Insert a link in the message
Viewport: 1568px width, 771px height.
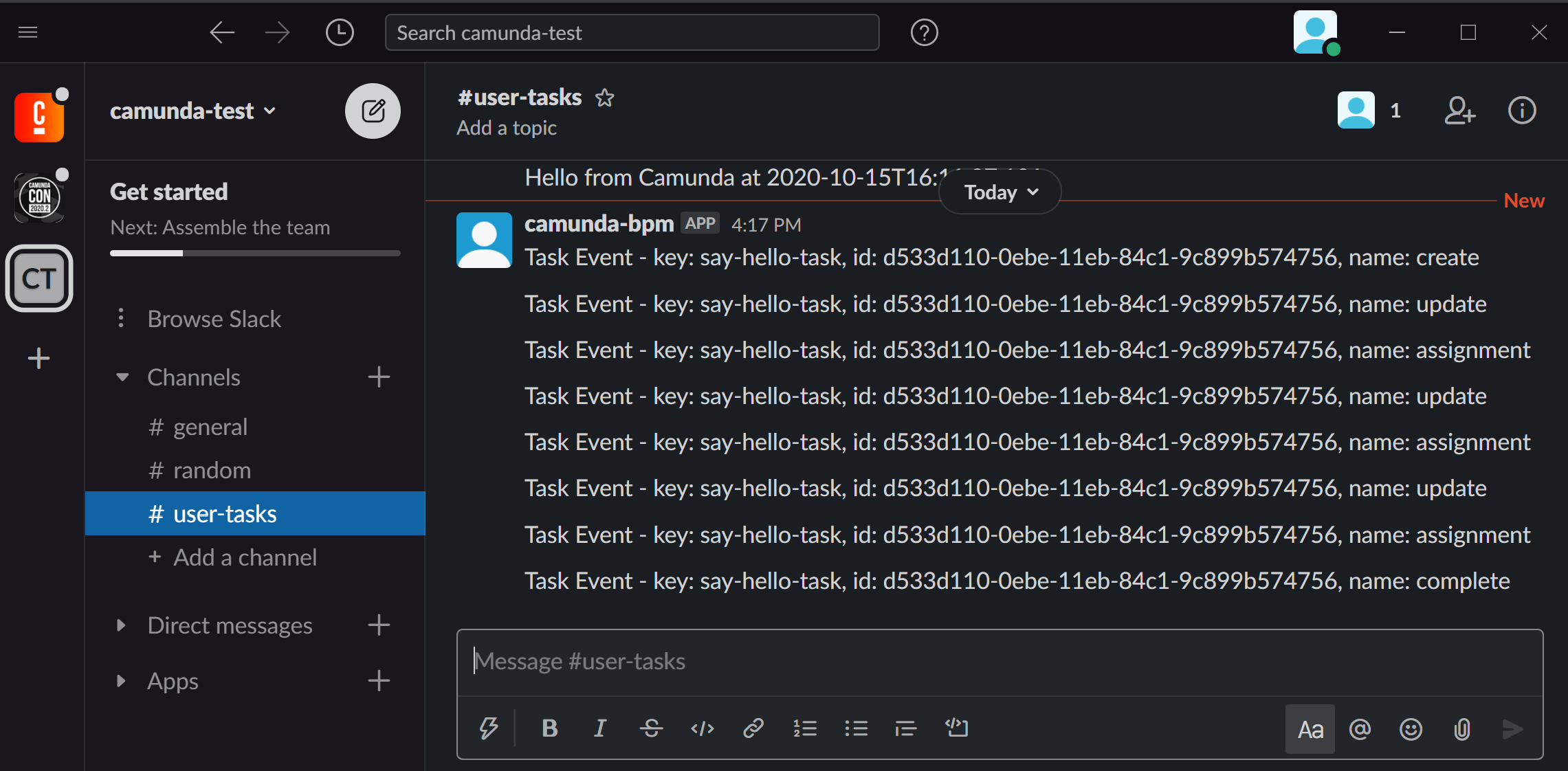(753, 728)
